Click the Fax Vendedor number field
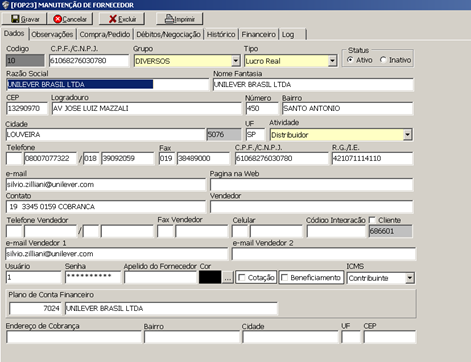 201,231
